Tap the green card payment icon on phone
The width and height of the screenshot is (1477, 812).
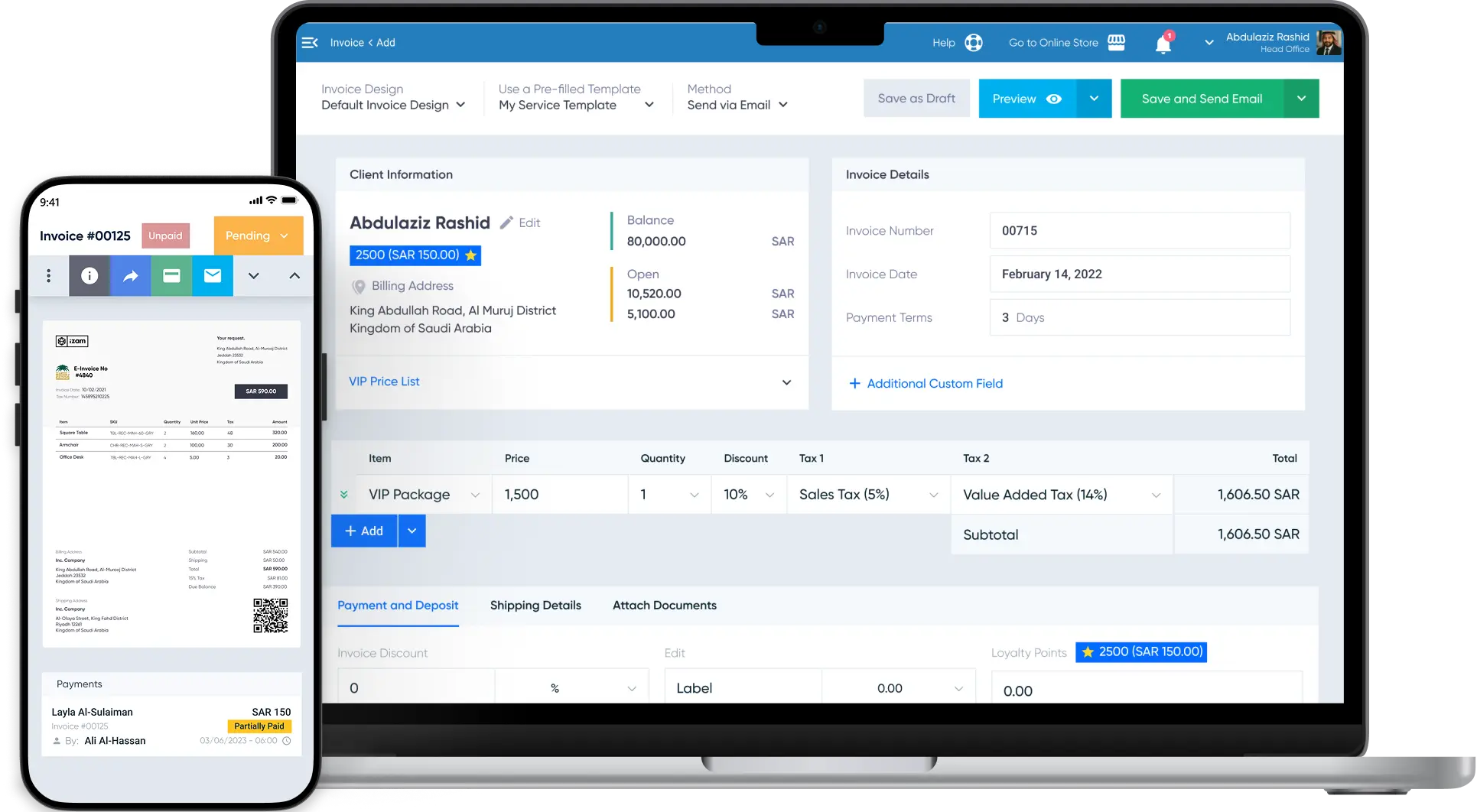(171, 276)
